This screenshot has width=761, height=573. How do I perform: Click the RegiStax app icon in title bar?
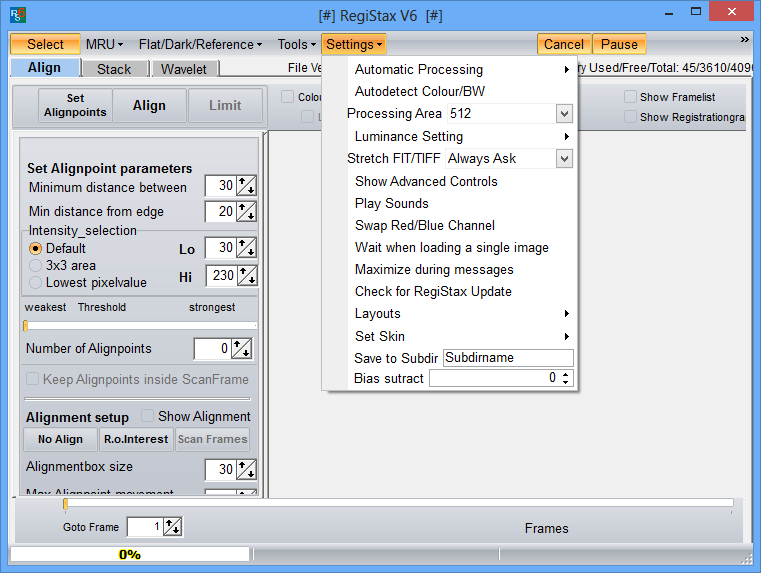[17, 15]
